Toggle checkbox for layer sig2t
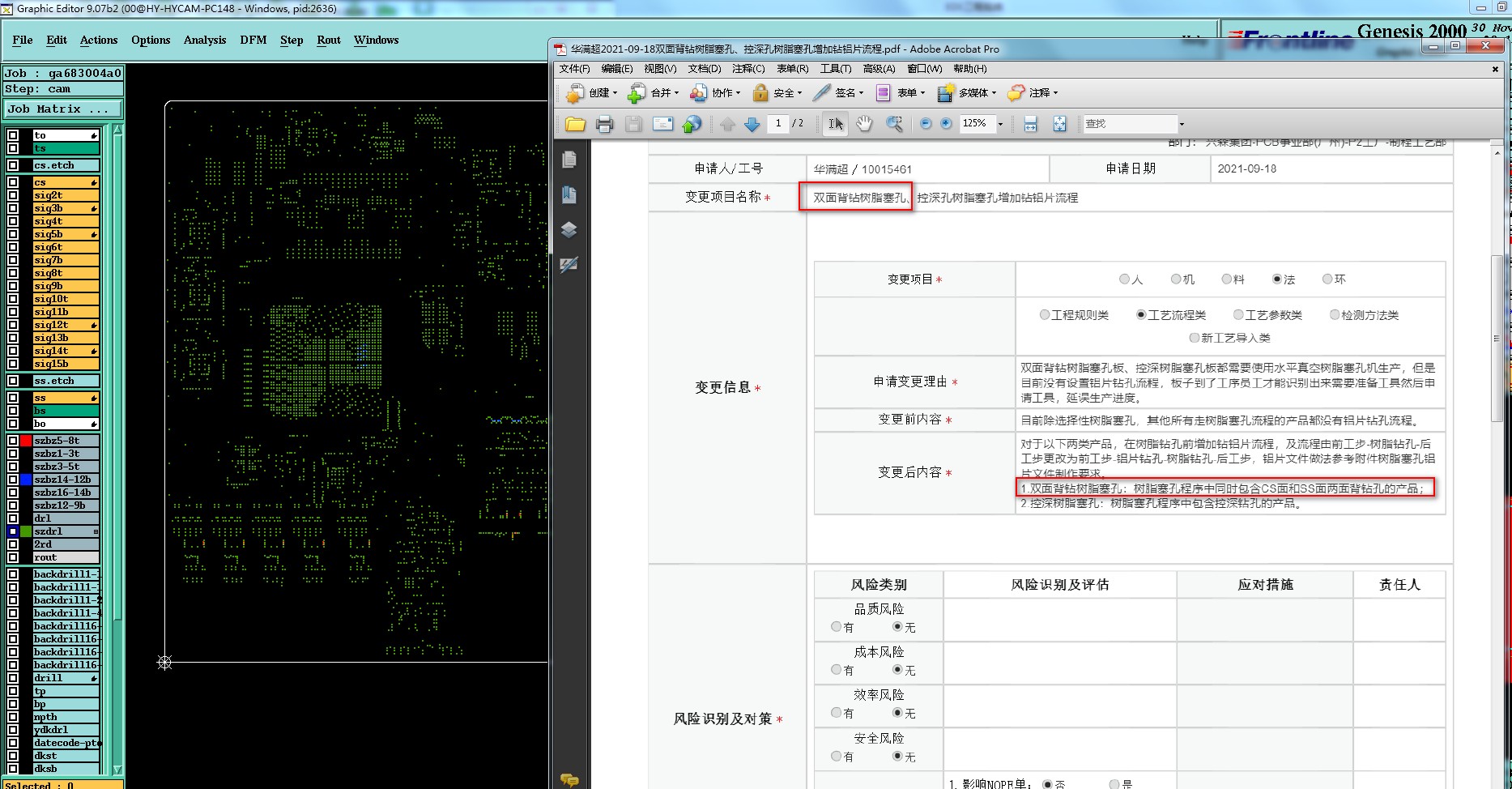This screenshot has height=789, width=1512. coord(13,195)
